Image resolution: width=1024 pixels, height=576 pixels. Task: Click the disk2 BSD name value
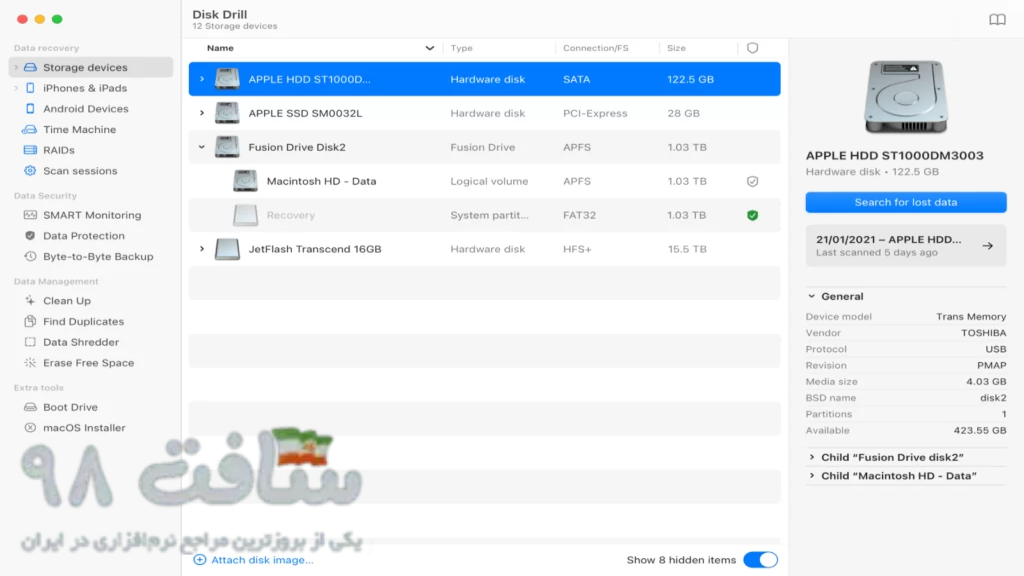pos(993,398)
